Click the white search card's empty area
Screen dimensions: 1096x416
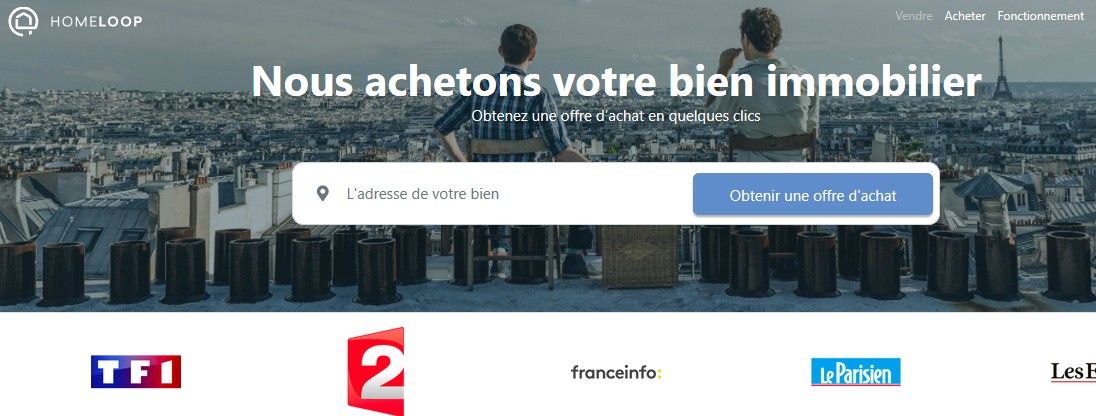click(594, 194)
